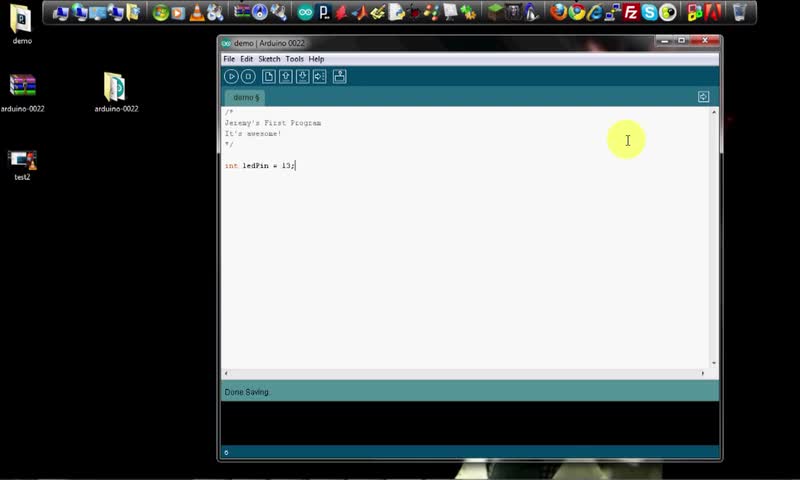Image resolution: width=800 pixels, height=480 pixels.
Task: Open the WinRAR books icon in the dock
Action: click(x=242, y=12)
